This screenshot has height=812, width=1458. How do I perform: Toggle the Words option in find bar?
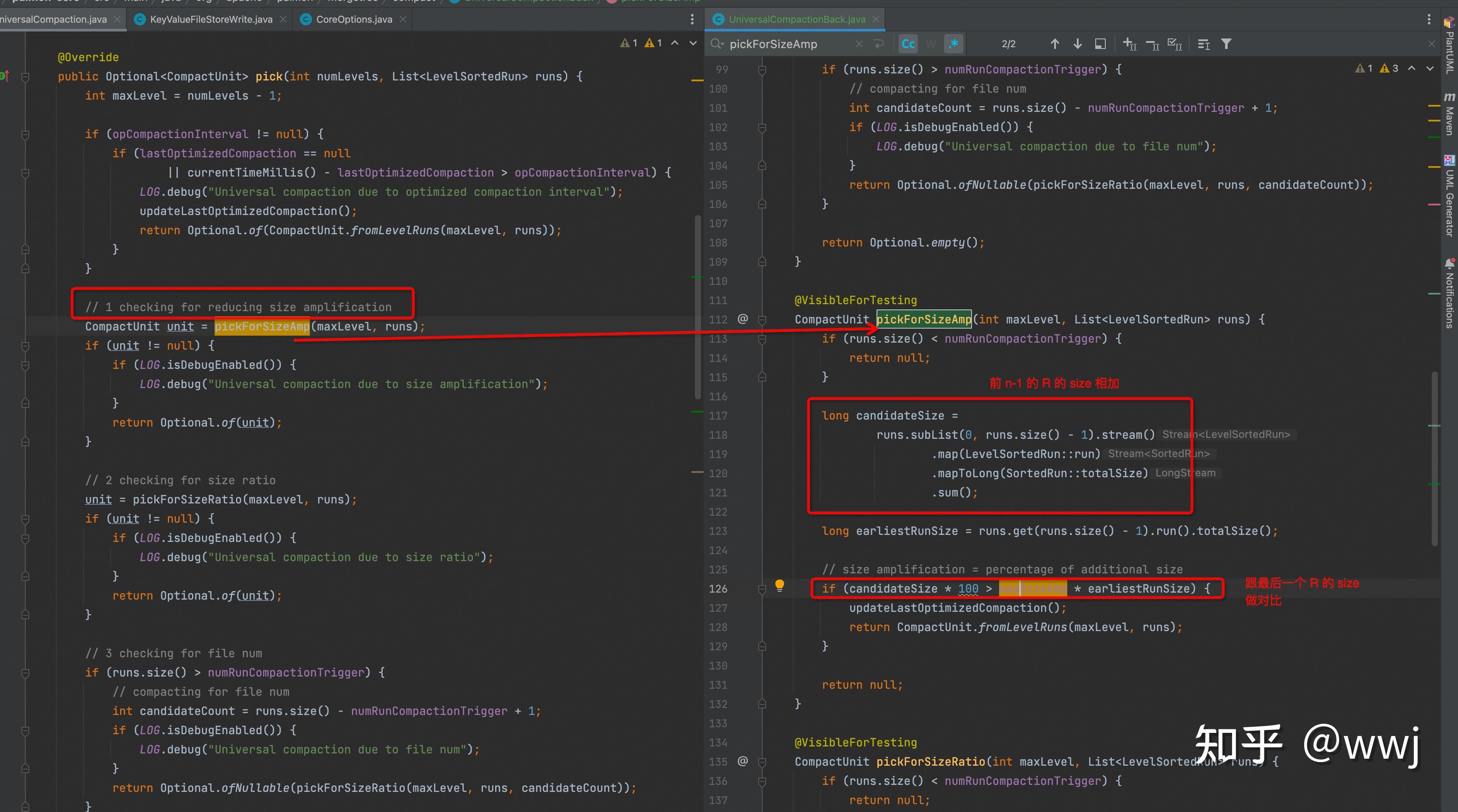(930, 44)
